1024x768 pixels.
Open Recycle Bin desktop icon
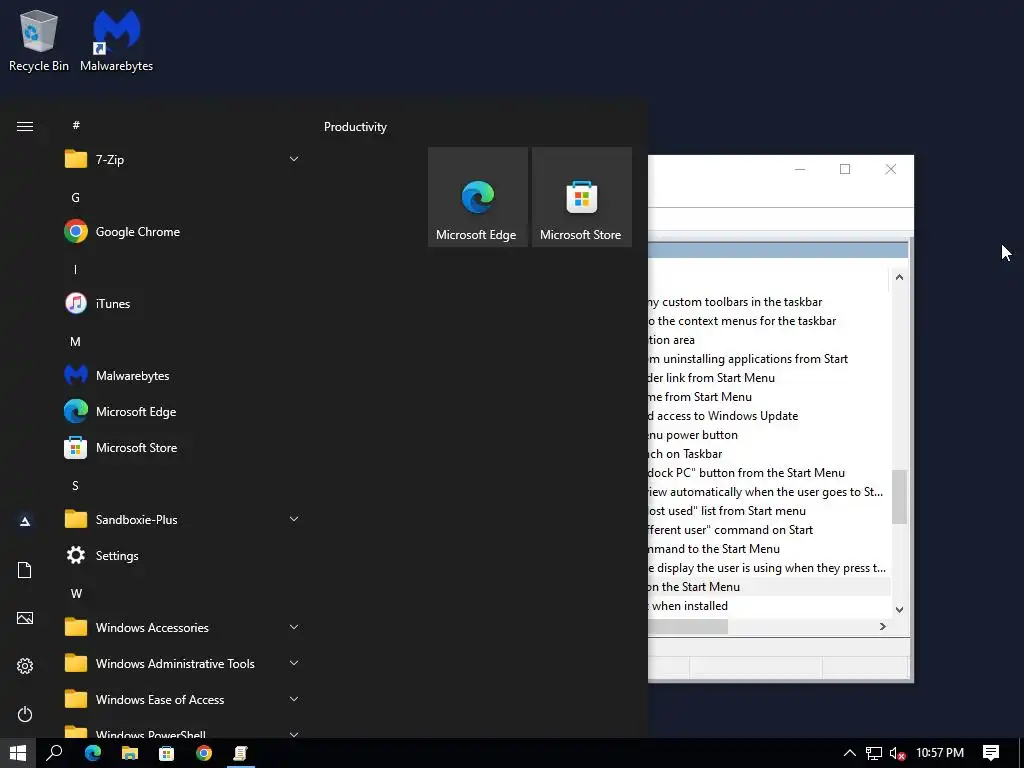pos(39,40)
